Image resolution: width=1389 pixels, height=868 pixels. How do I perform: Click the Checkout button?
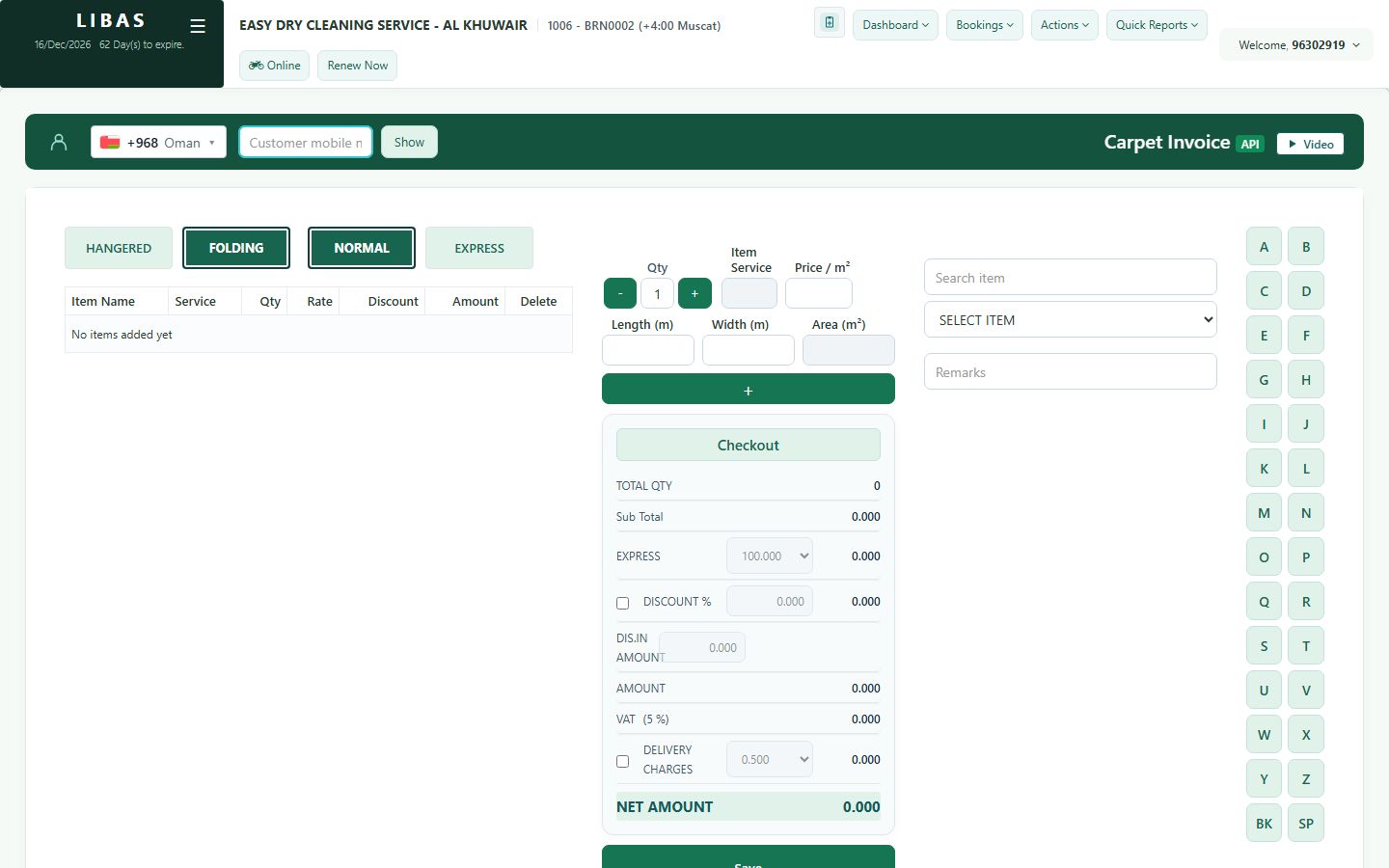(749, 445)
